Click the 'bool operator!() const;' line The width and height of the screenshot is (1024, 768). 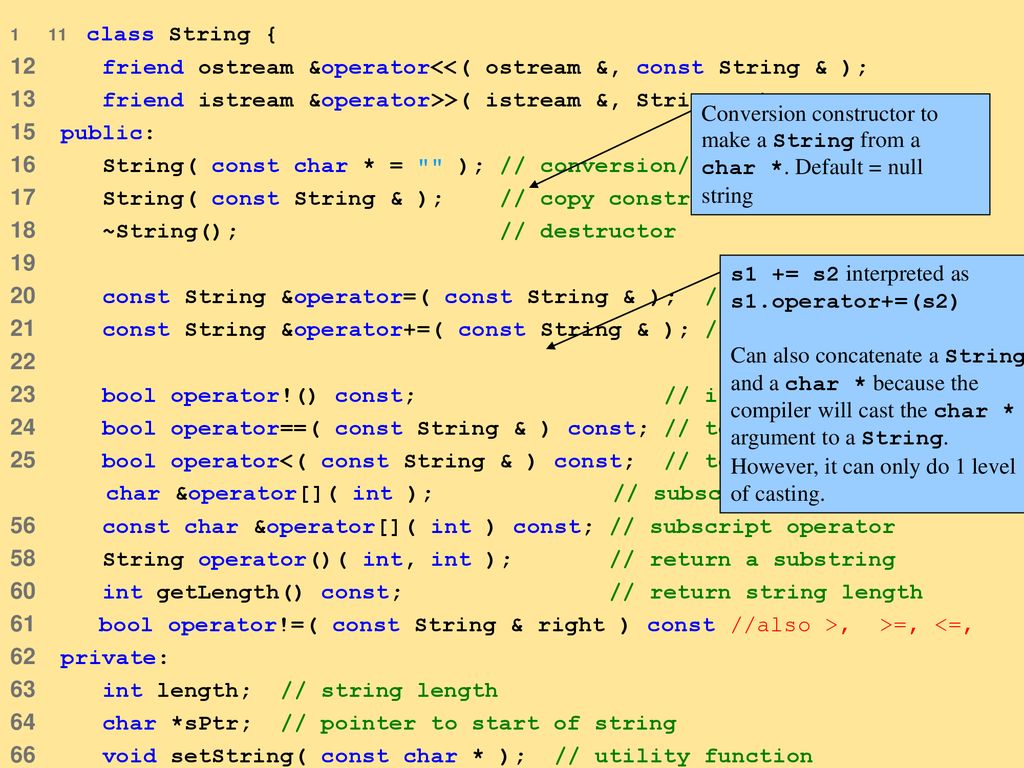click(x=258, y=396)
